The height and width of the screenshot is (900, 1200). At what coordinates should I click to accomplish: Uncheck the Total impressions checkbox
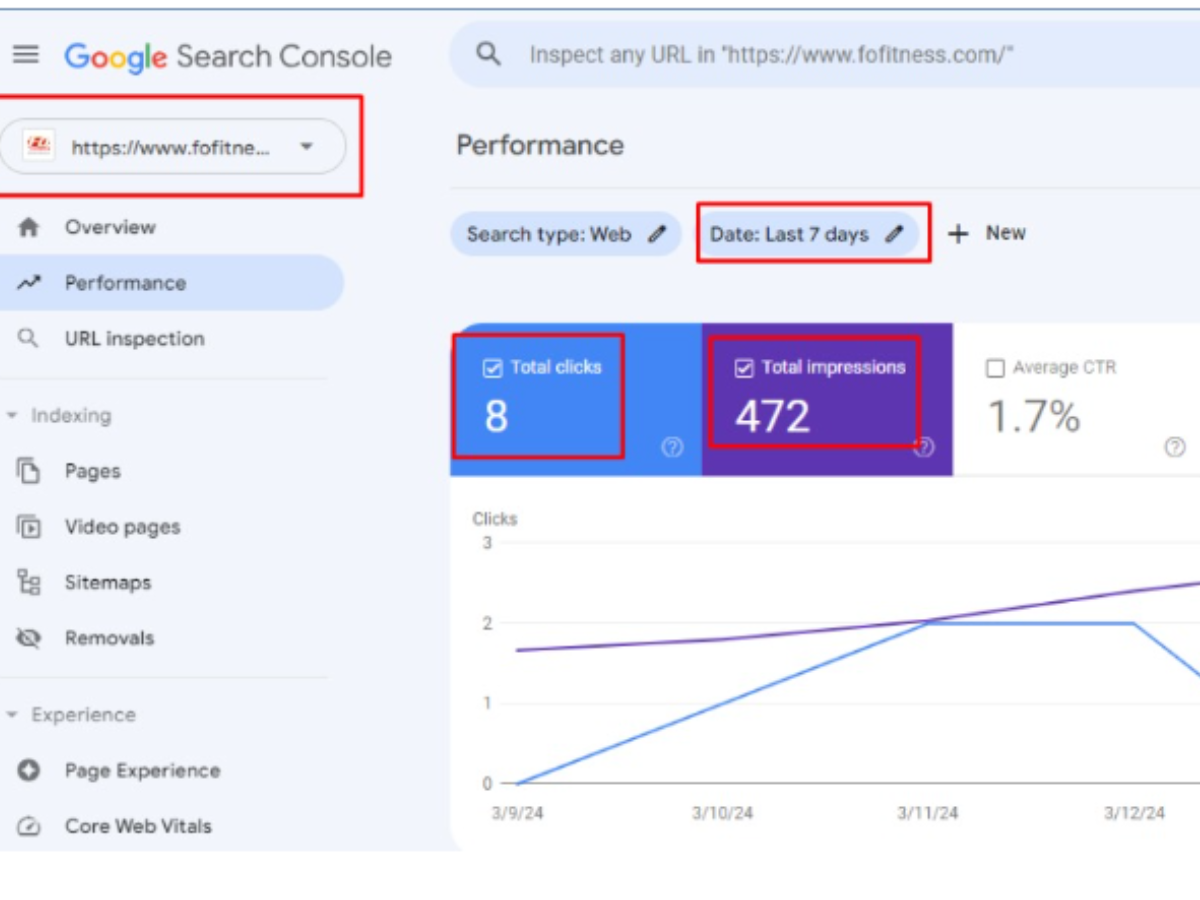(x=743, y=368)
